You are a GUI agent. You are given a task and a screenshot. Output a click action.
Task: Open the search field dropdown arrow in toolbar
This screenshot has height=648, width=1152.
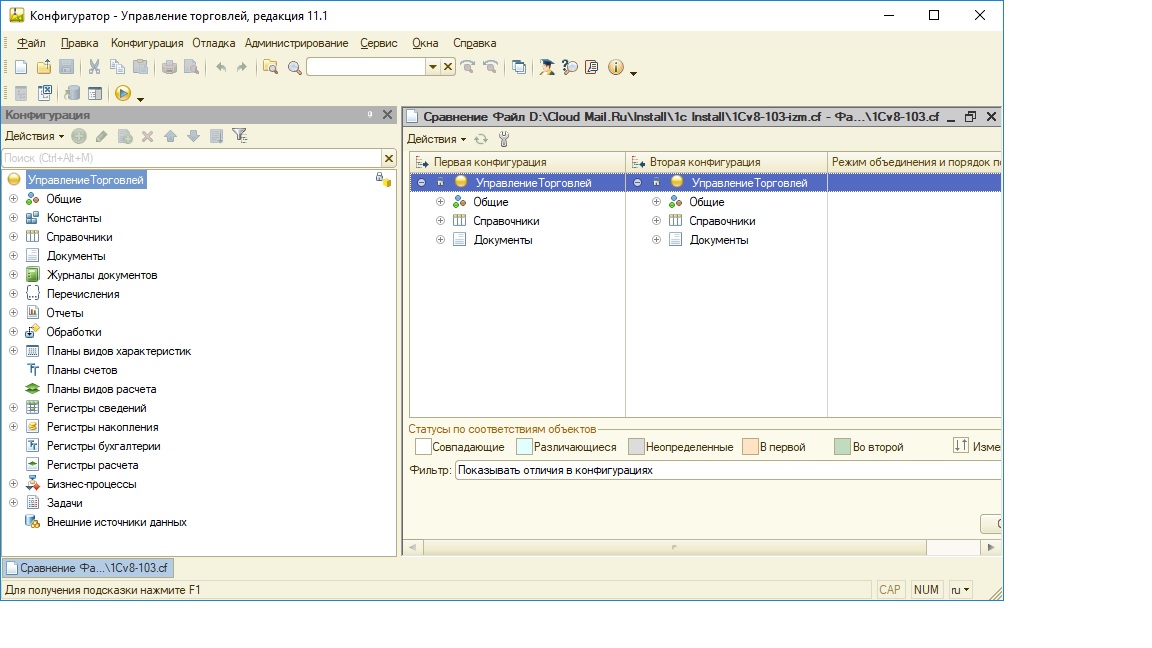433,67
